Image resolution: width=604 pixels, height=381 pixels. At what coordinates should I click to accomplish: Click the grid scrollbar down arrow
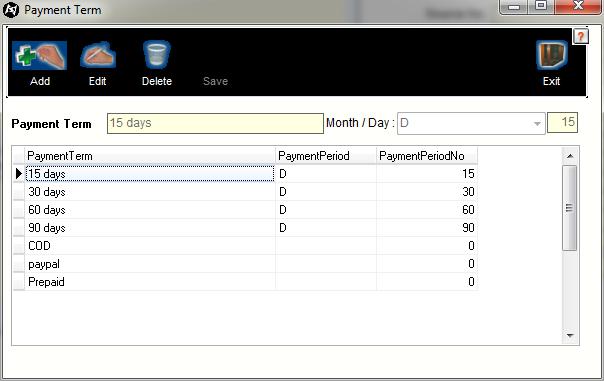pyautogui.click(x=570, y=336)
